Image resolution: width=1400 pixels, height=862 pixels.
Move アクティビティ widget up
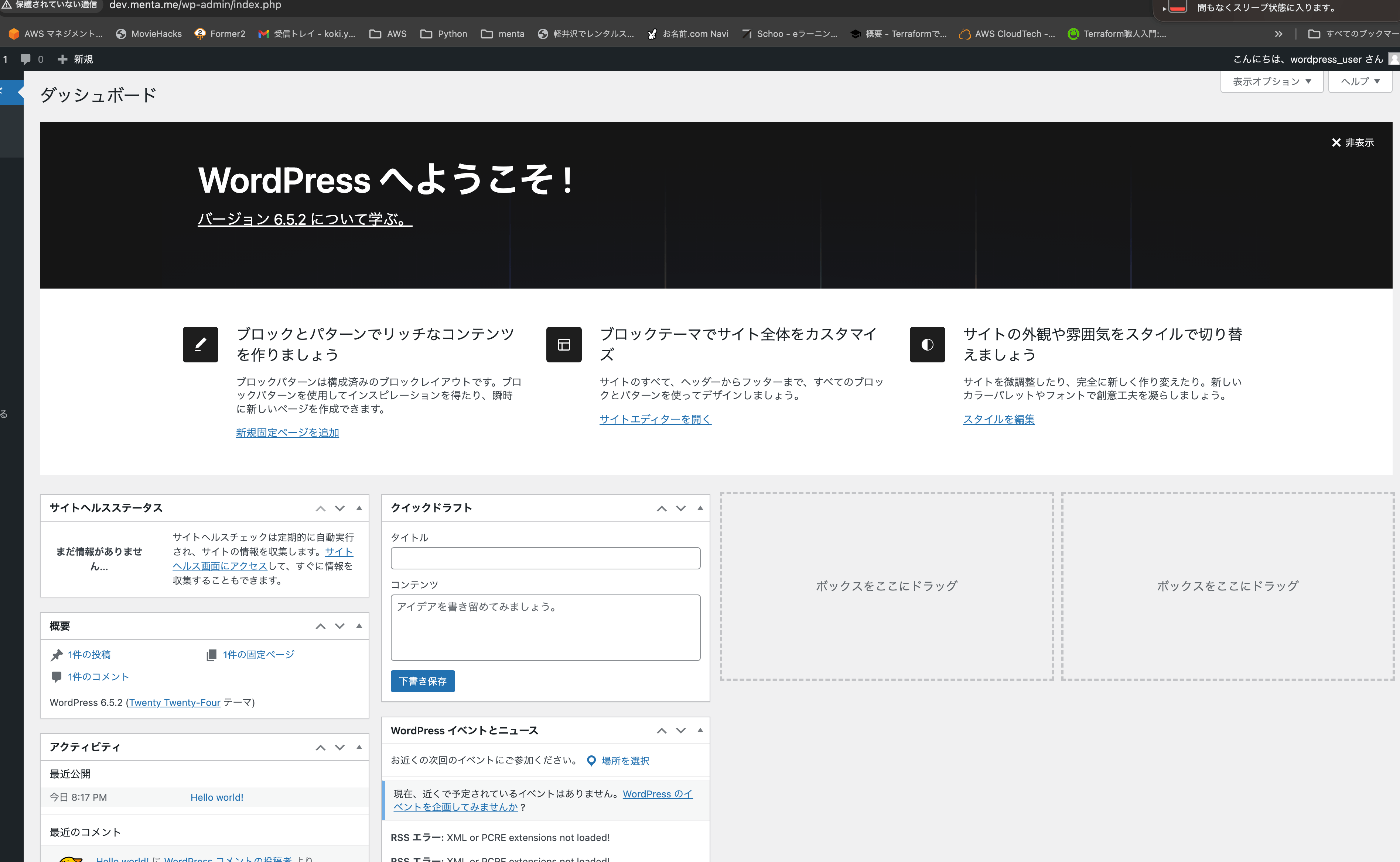320,747
